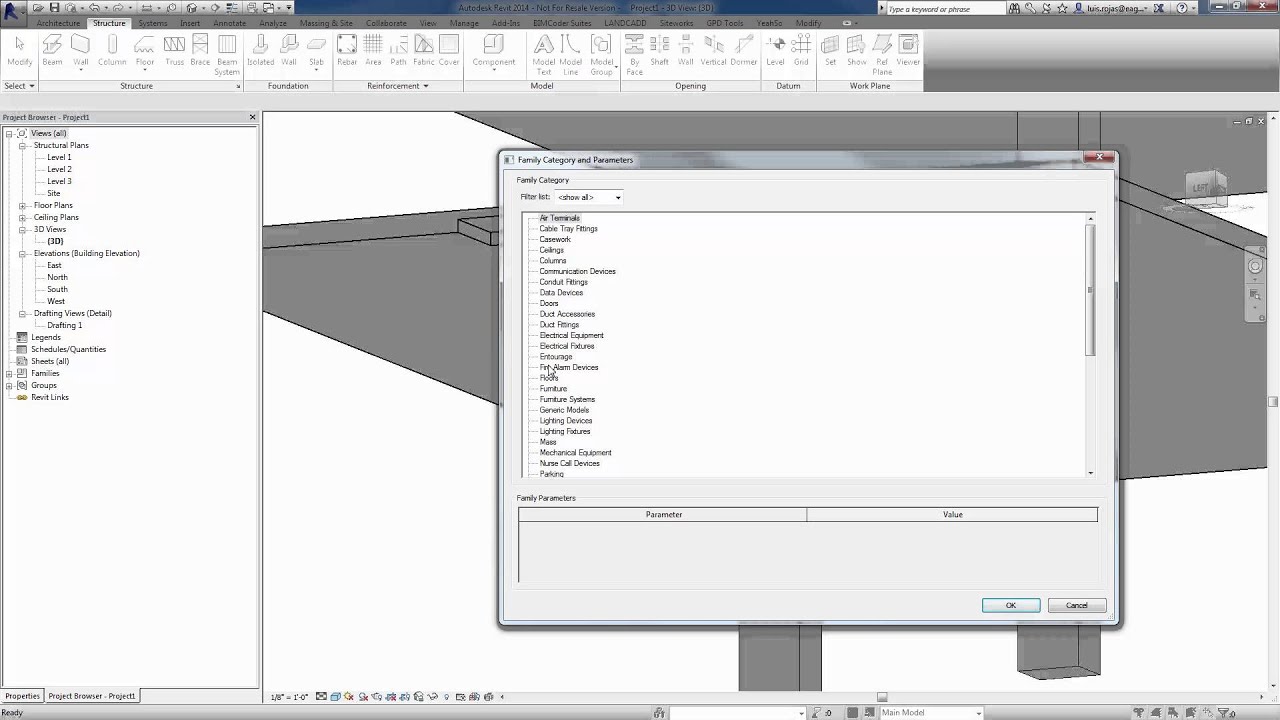Select Drafting 1 view
Screen dimensions: 1280x720
pyautogui.click(x=64, y=325)
